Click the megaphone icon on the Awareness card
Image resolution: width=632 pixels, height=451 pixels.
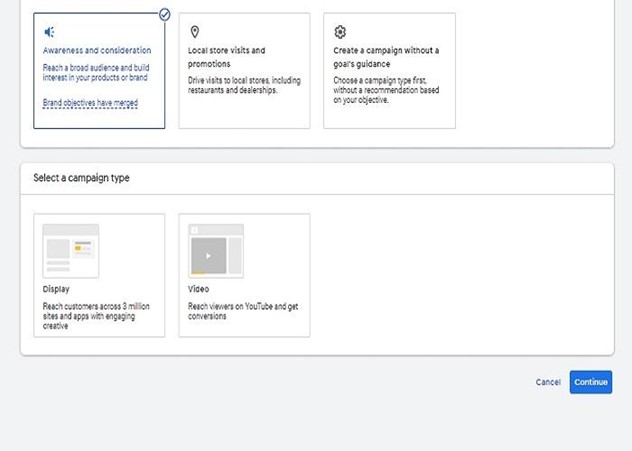pos(50,33)
